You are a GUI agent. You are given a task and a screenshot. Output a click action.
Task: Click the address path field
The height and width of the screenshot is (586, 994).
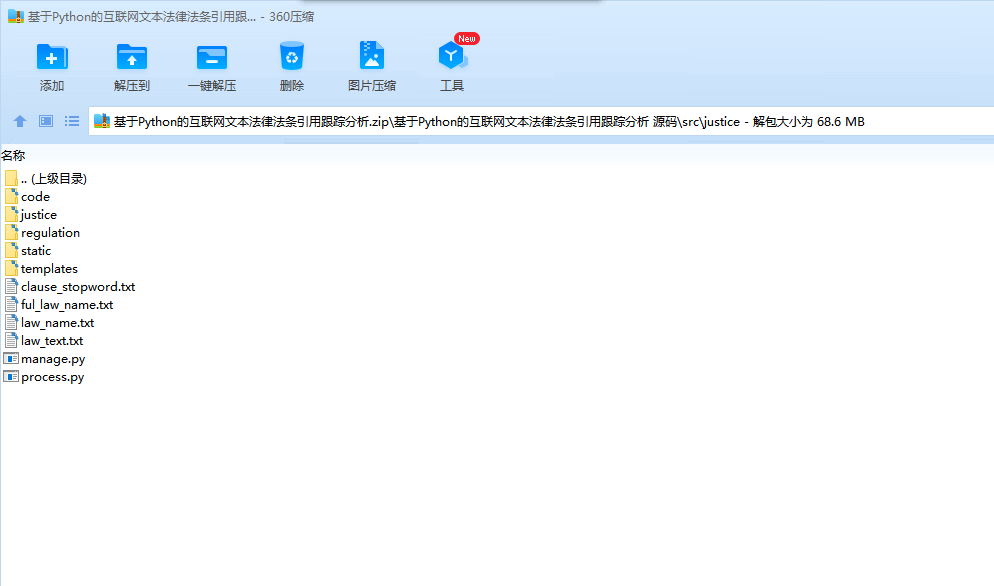pyautogui.click(x=541, y=121)
